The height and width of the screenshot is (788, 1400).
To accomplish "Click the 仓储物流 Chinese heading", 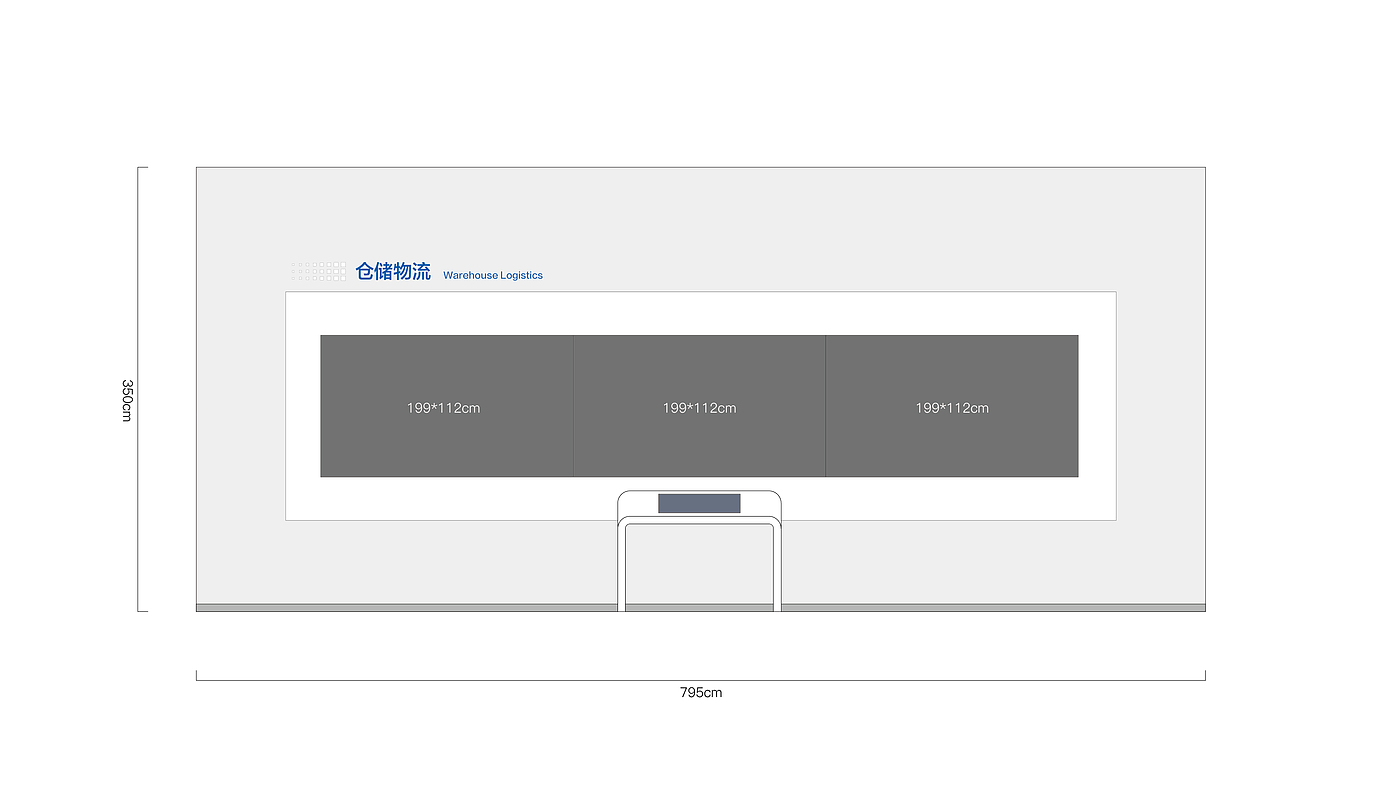I will point(393,271).
